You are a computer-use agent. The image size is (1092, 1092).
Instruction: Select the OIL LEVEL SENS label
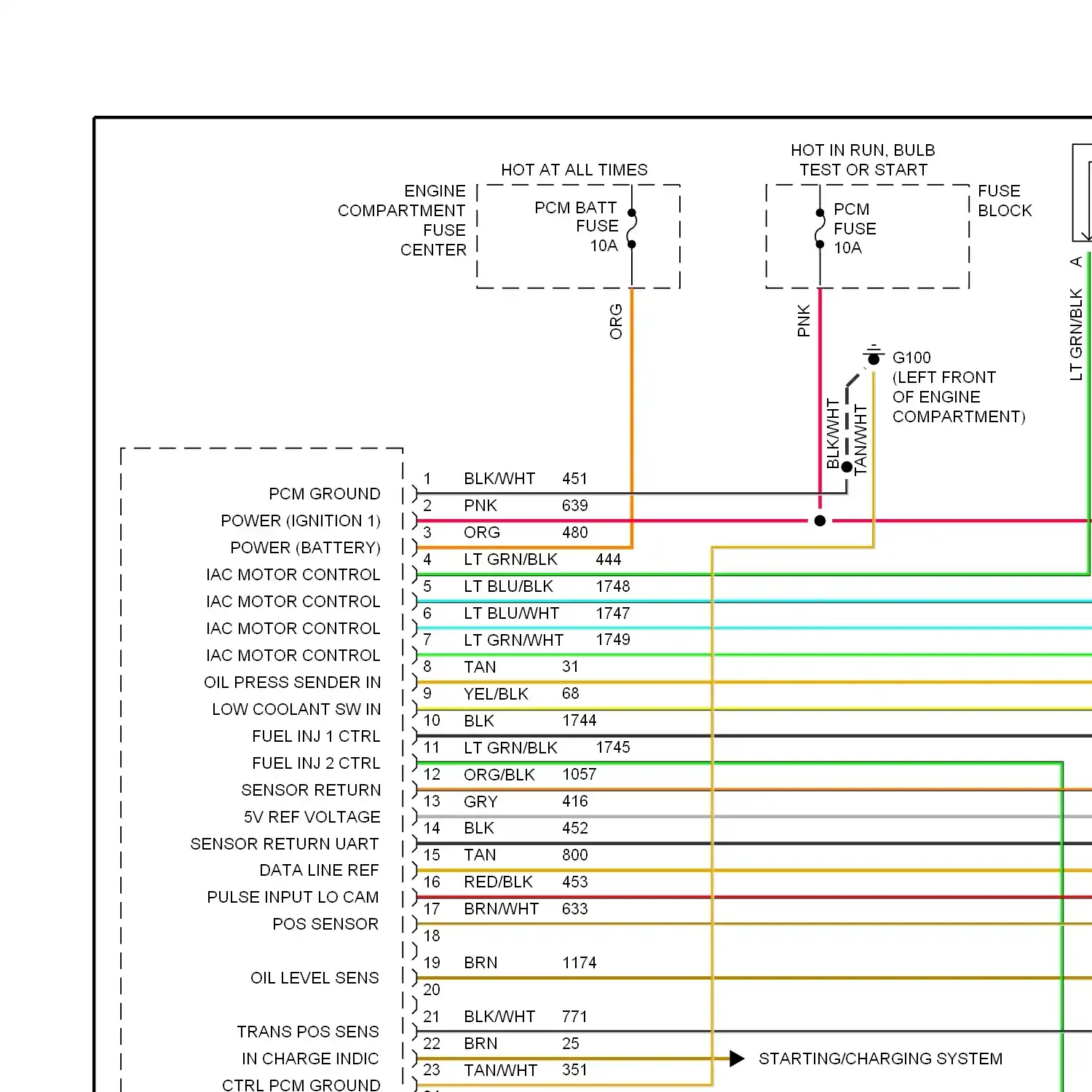tap(314, 978)
